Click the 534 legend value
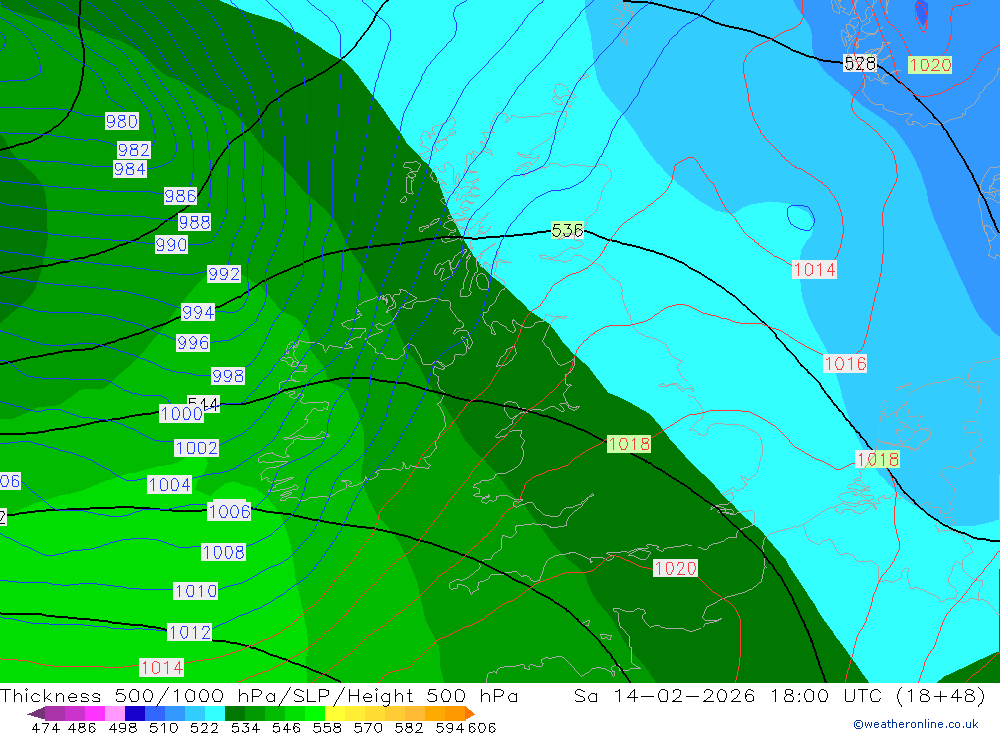 pyautogui.click(x=245, y=727)
